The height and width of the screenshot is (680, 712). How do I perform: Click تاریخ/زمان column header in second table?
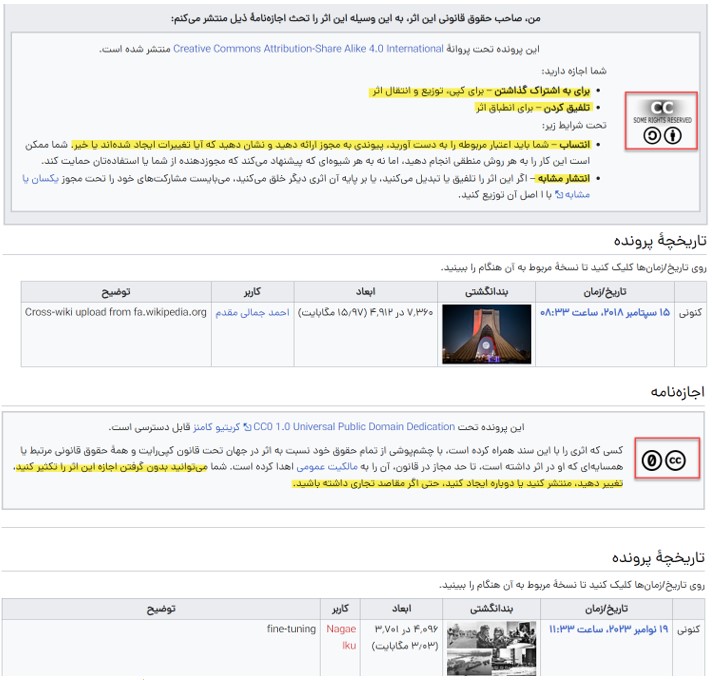[606, 608]
